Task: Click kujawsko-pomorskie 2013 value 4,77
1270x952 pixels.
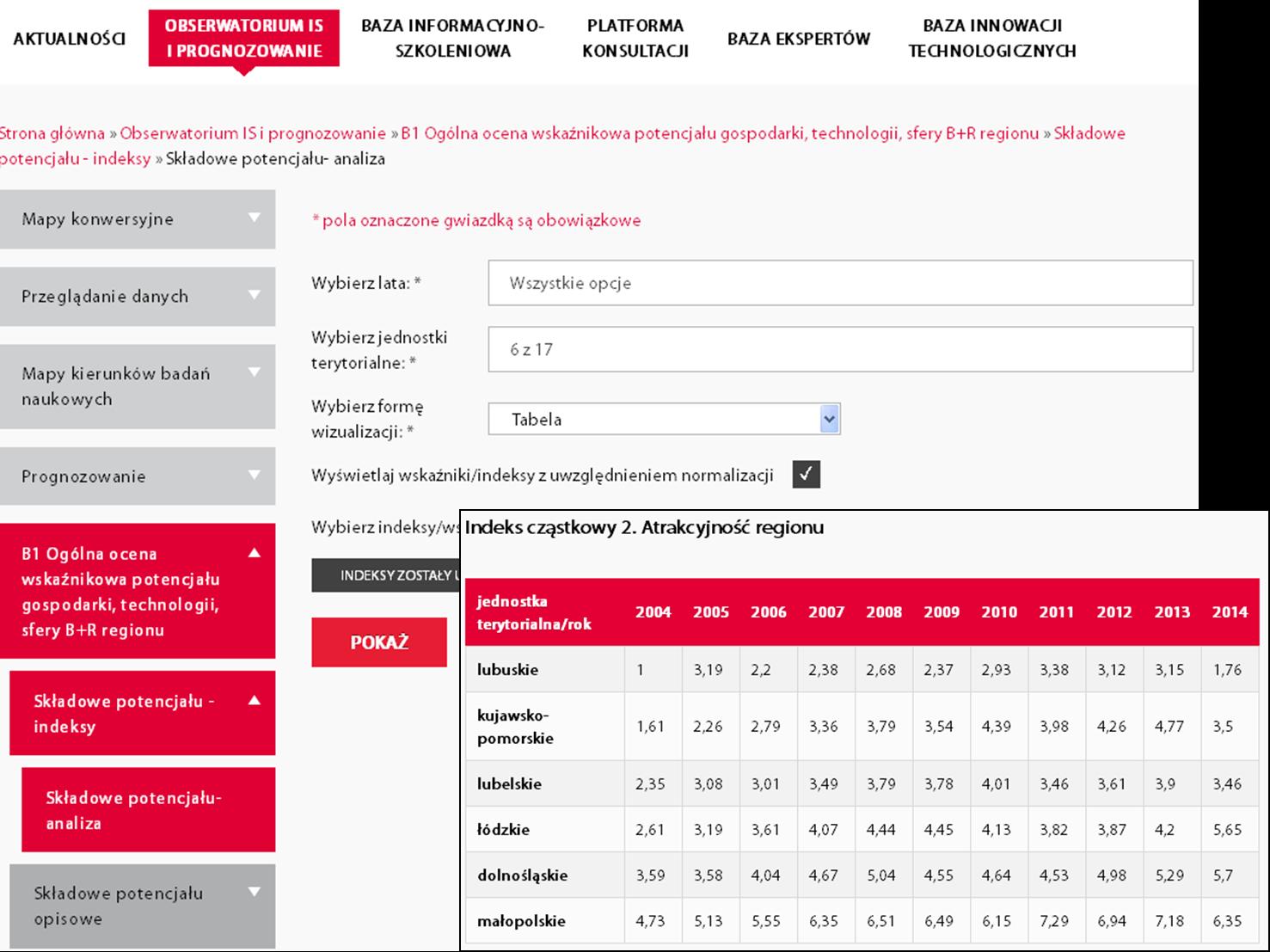Action: point(1169,727)
